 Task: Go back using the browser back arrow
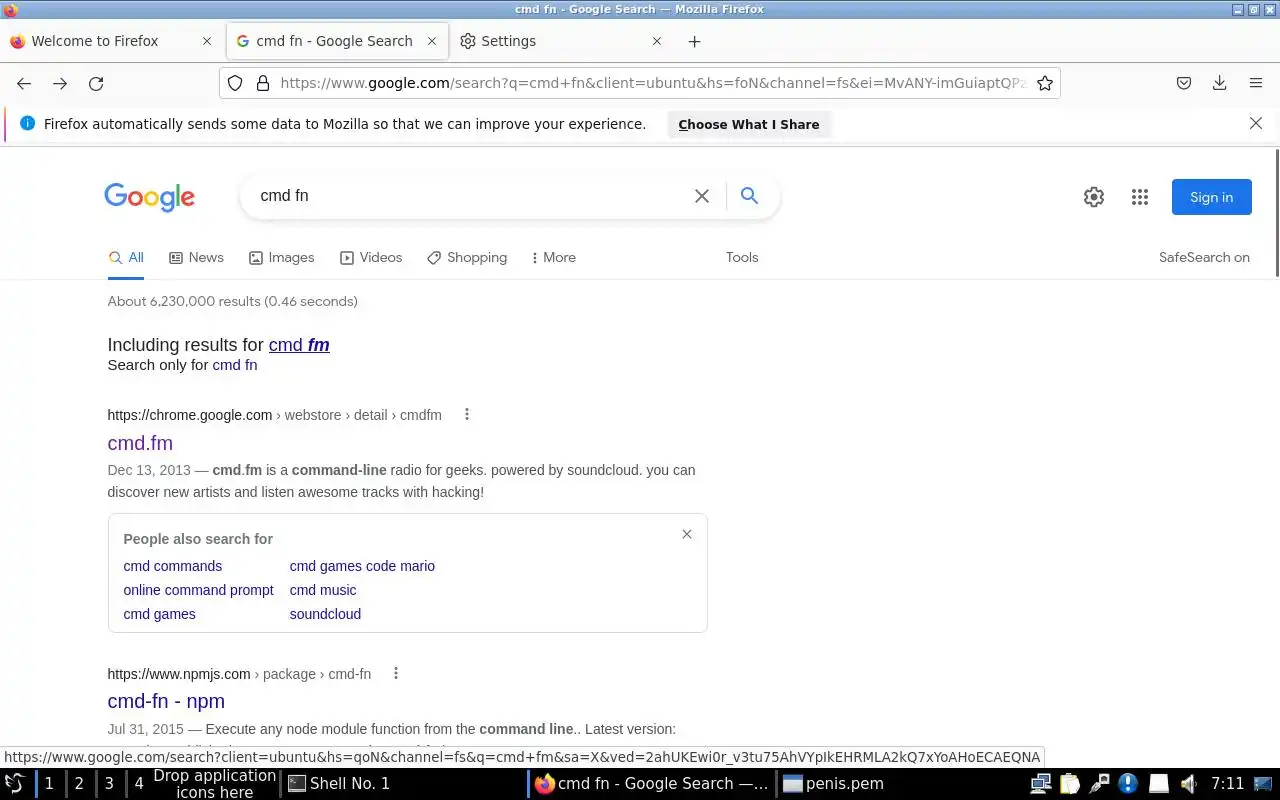24,84
